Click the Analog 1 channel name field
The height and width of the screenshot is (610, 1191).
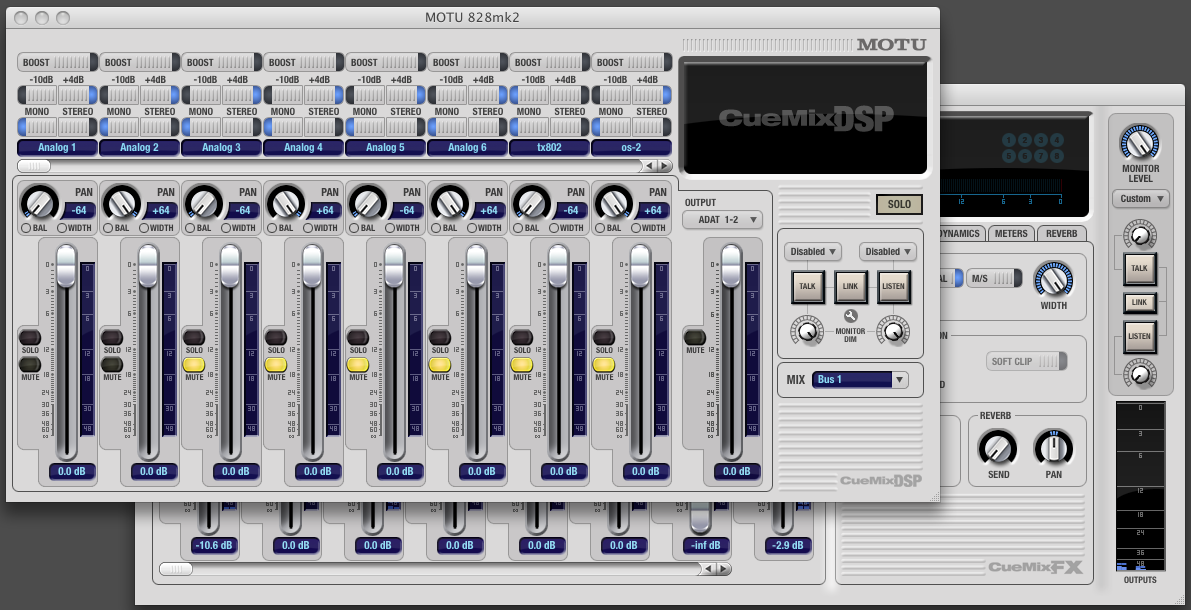(x=57, y=147)
